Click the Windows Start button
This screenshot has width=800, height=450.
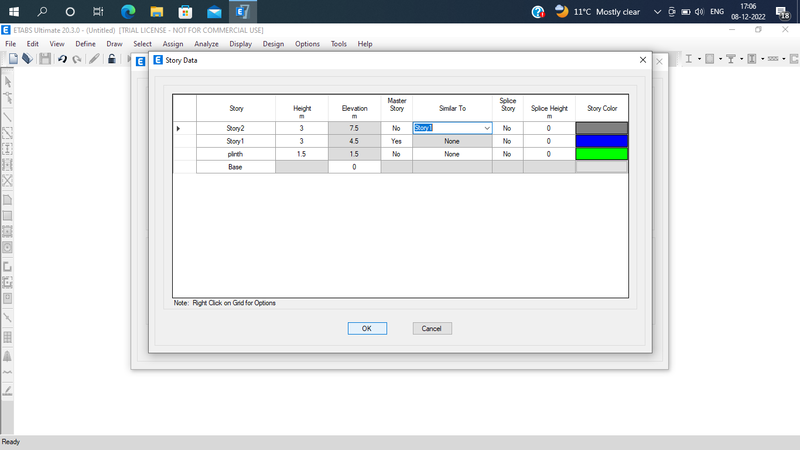click(x=14, y=11)
